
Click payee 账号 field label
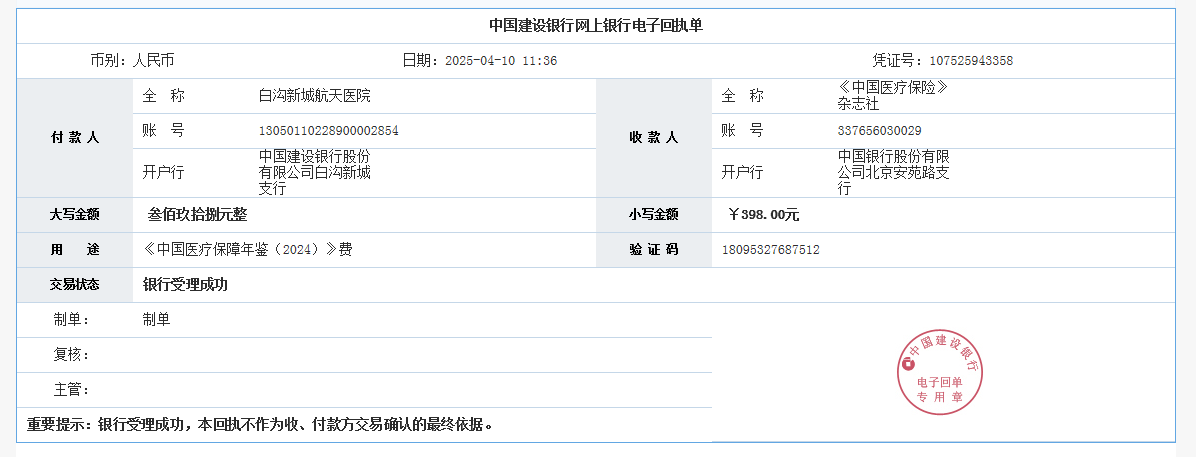(x=742, y=130)
